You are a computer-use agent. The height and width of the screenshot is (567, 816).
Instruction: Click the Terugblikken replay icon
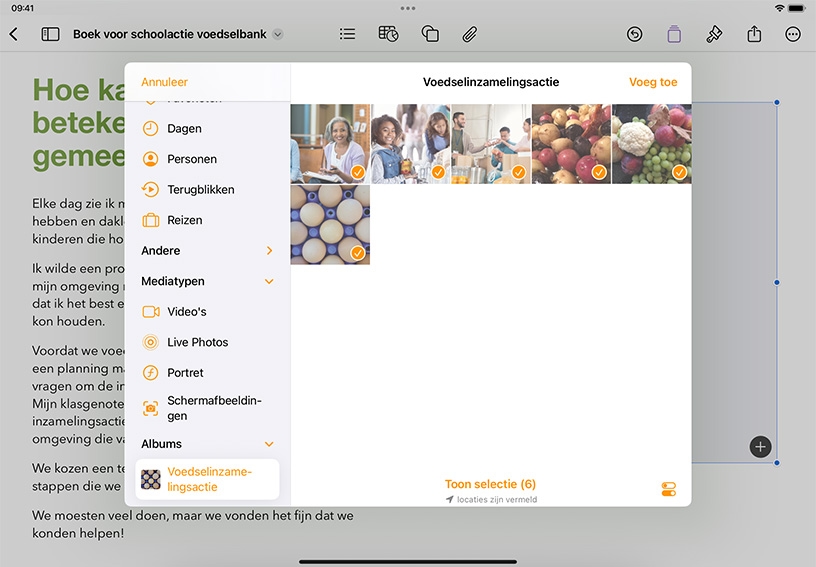[150, 189]
